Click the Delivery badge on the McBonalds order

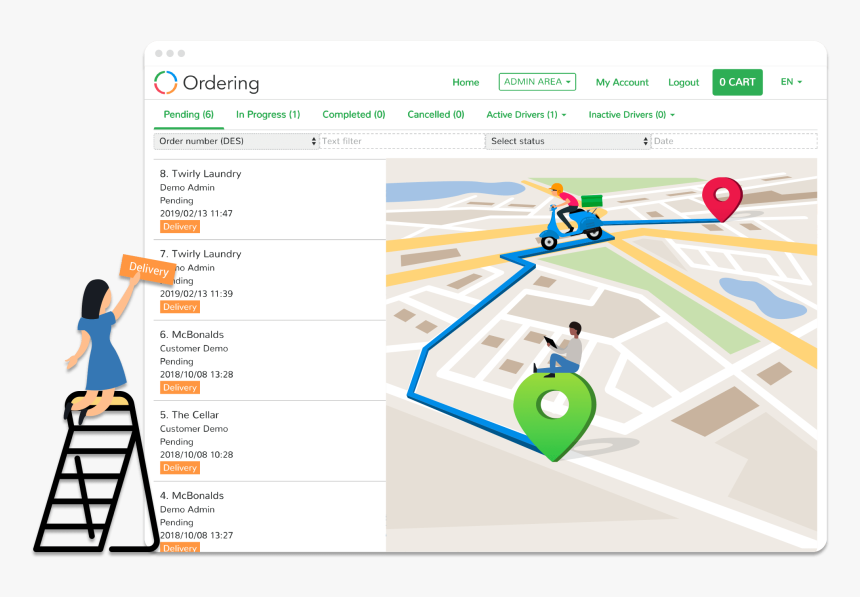pyautogui.click(x=179, y=387)
